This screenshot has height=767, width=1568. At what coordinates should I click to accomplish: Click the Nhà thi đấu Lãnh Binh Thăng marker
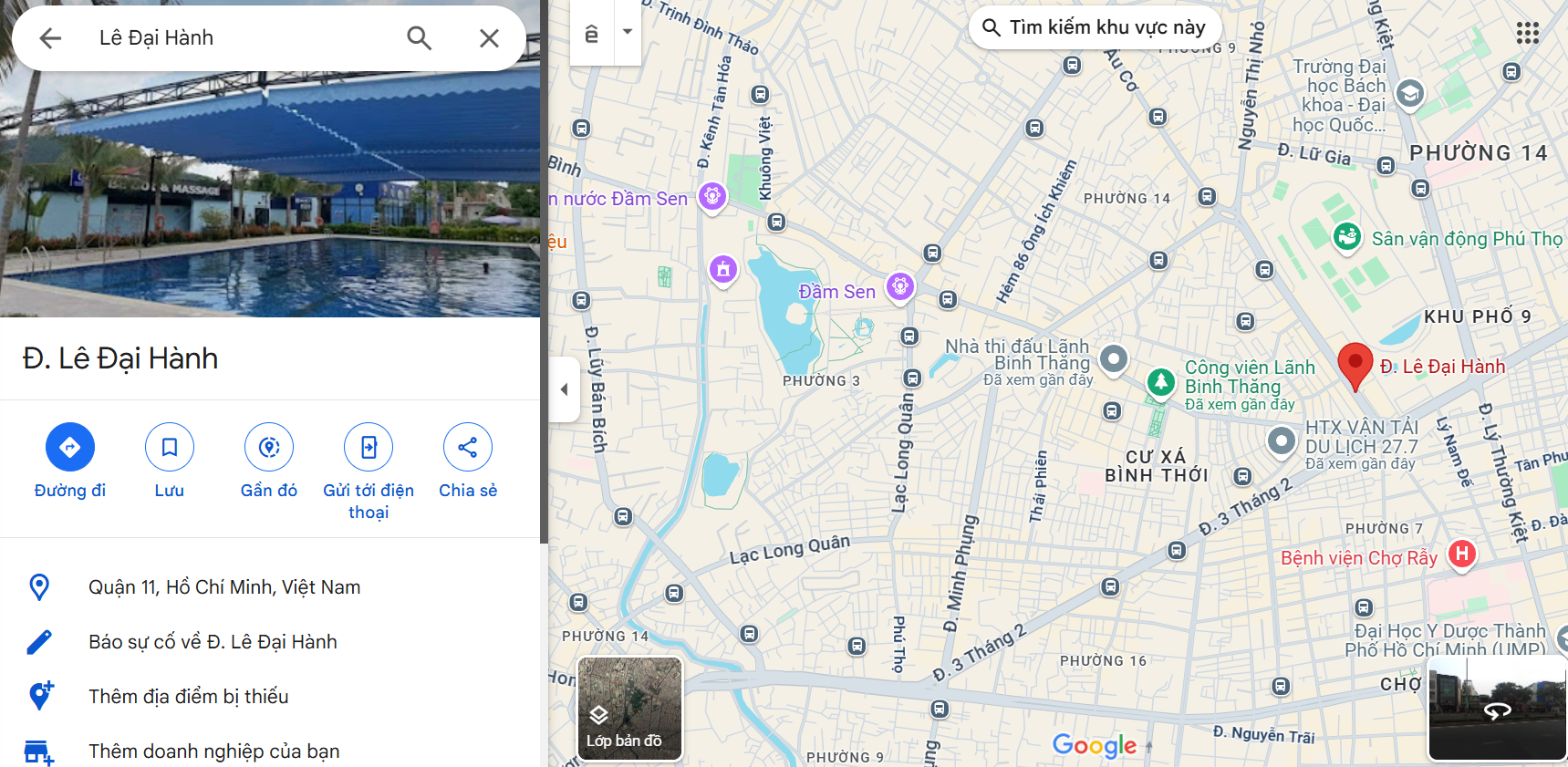[x=1114, y=358]
